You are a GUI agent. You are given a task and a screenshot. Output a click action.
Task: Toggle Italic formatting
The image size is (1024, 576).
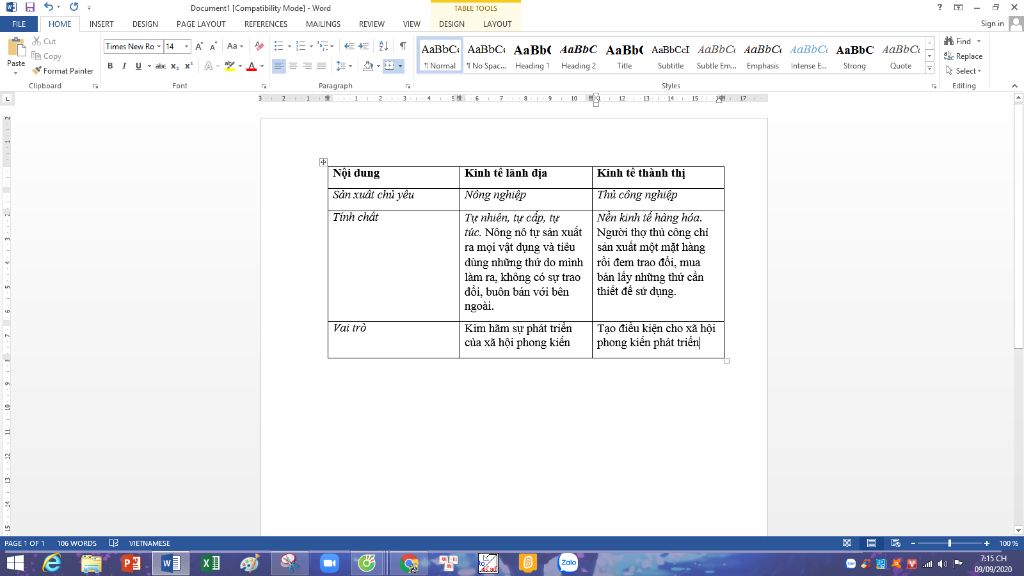pos(124,66)
